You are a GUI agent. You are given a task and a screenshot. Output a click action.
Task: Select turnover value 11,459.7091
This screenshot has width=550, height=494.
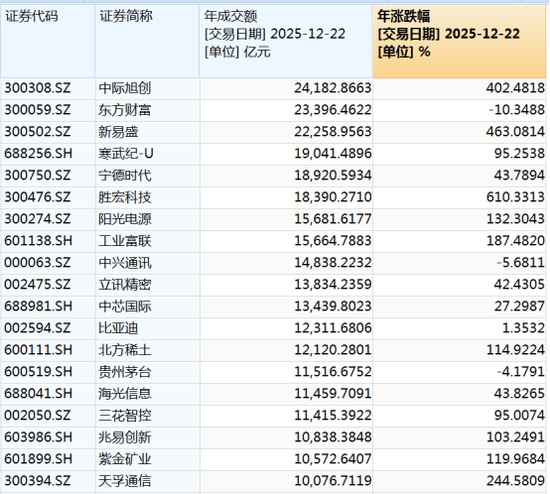point(333,393)
